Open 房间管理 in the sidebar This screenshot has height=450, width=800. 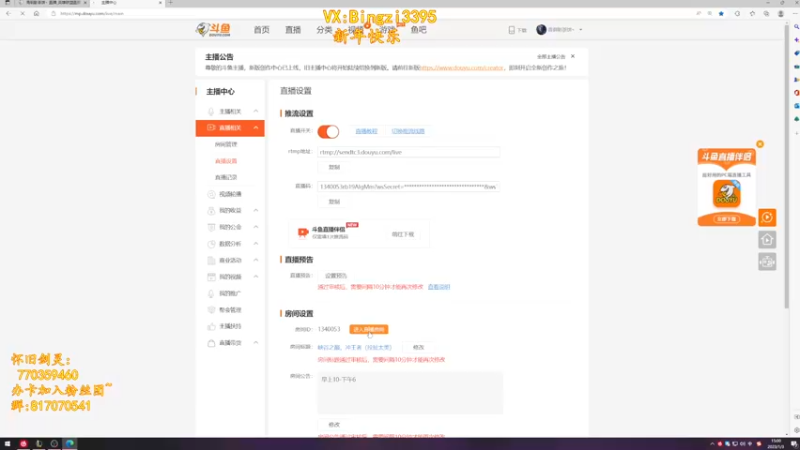[x=226, y=144]
